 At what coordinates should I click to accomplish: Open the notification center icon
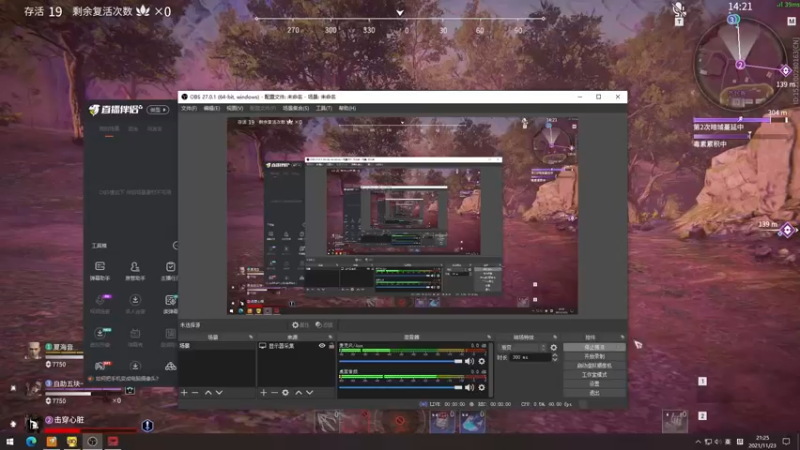point(786,441)
